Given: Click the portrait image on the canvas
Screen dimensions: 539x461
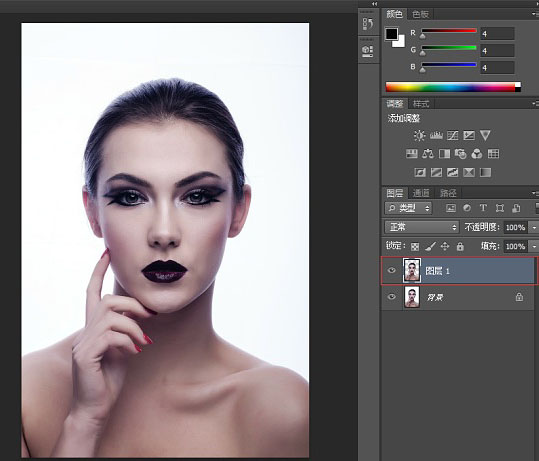Looking at the screenshot, I should [x=165, y=240].
